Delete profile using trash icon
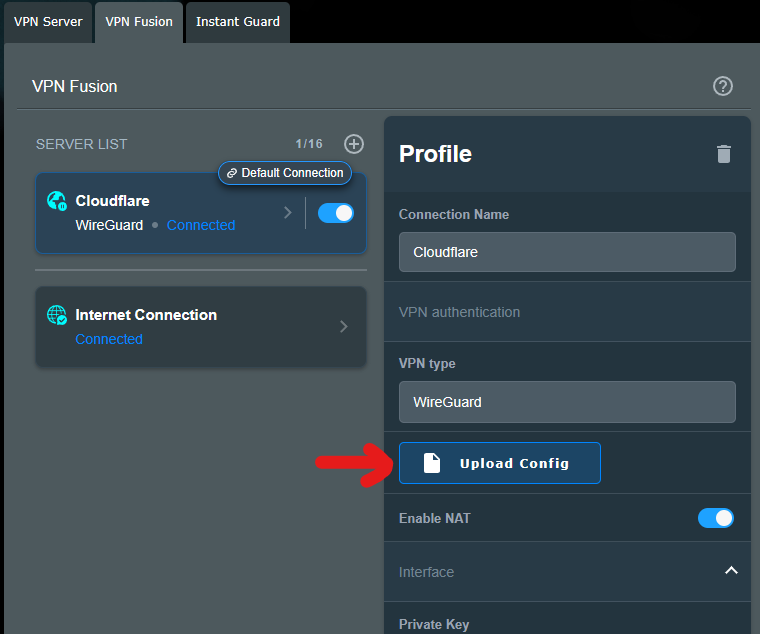Viewport: 760px width, 634px height. pyautogui.click(x=724, y=154)
